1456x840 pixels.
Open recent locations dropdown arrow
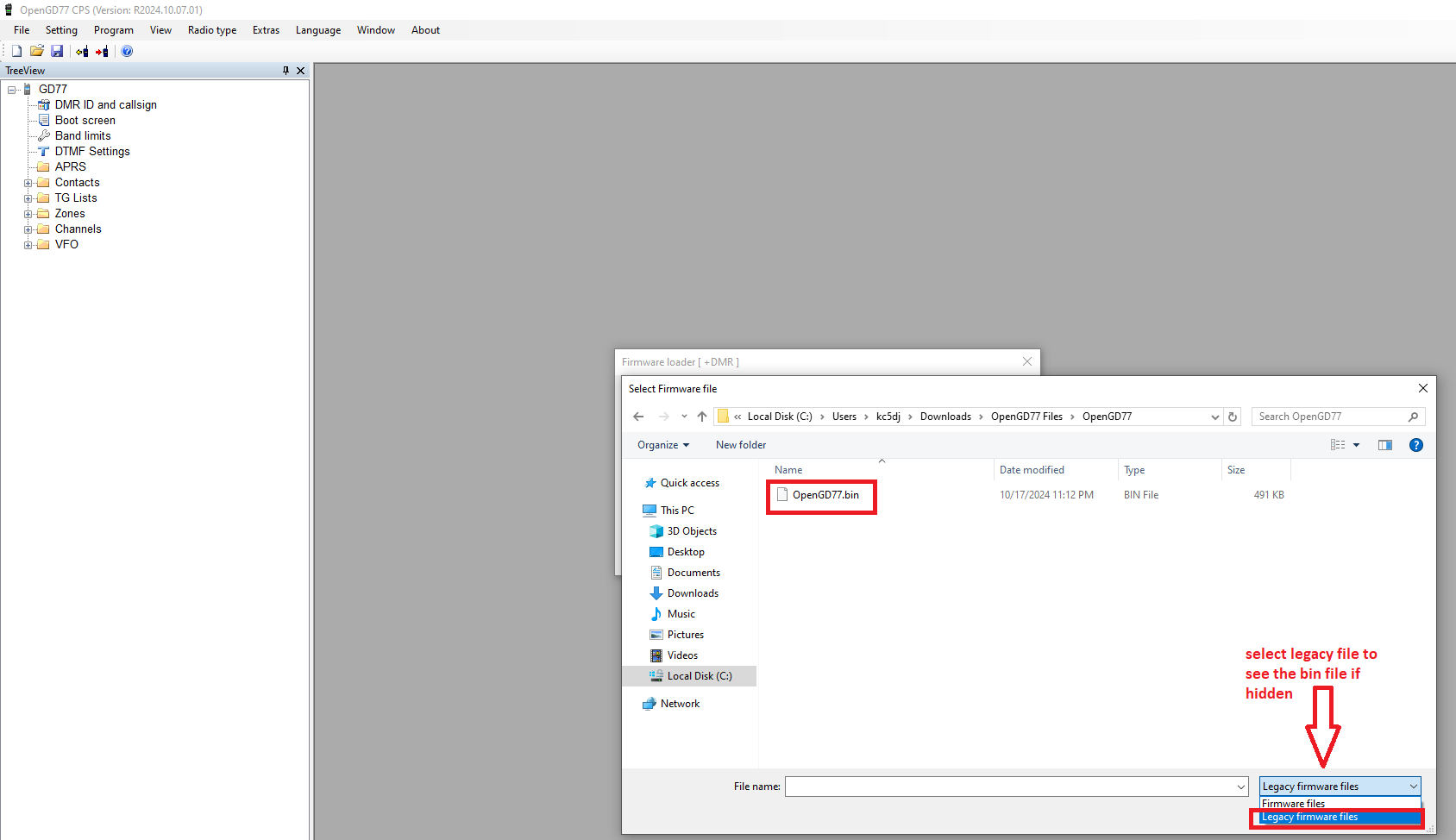coord(684,417)
